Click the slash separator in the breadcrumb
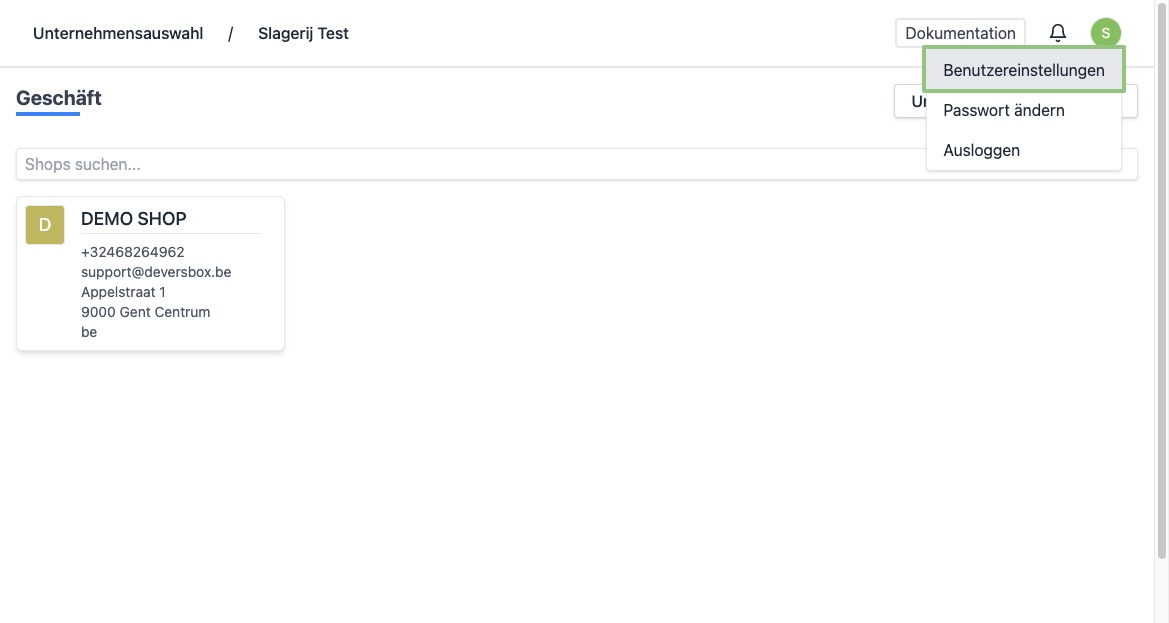Image resolution: width=1169 pixels, height=623 pixels. point(231,34)
